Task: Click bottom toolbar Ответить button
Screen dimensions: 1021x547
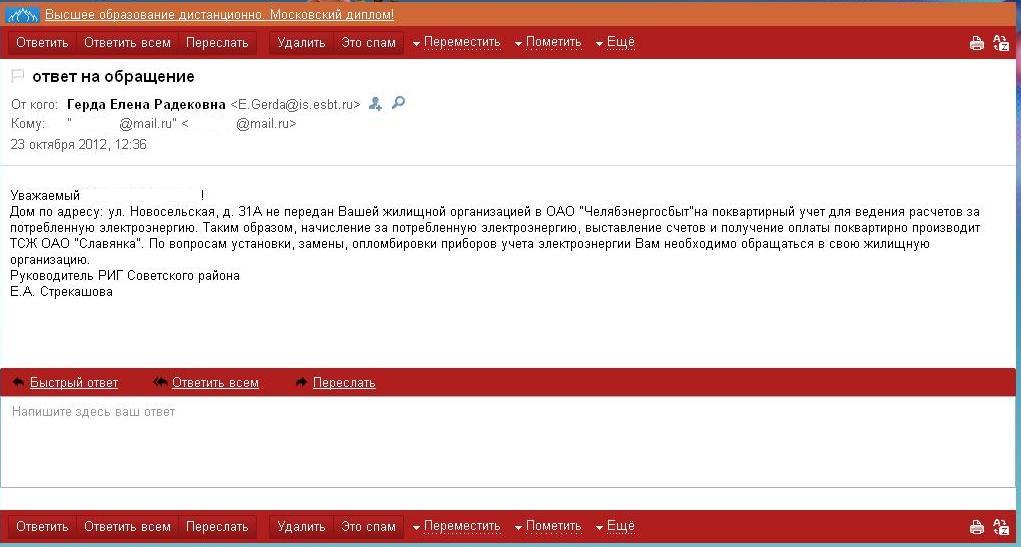Action: [42, 527]
